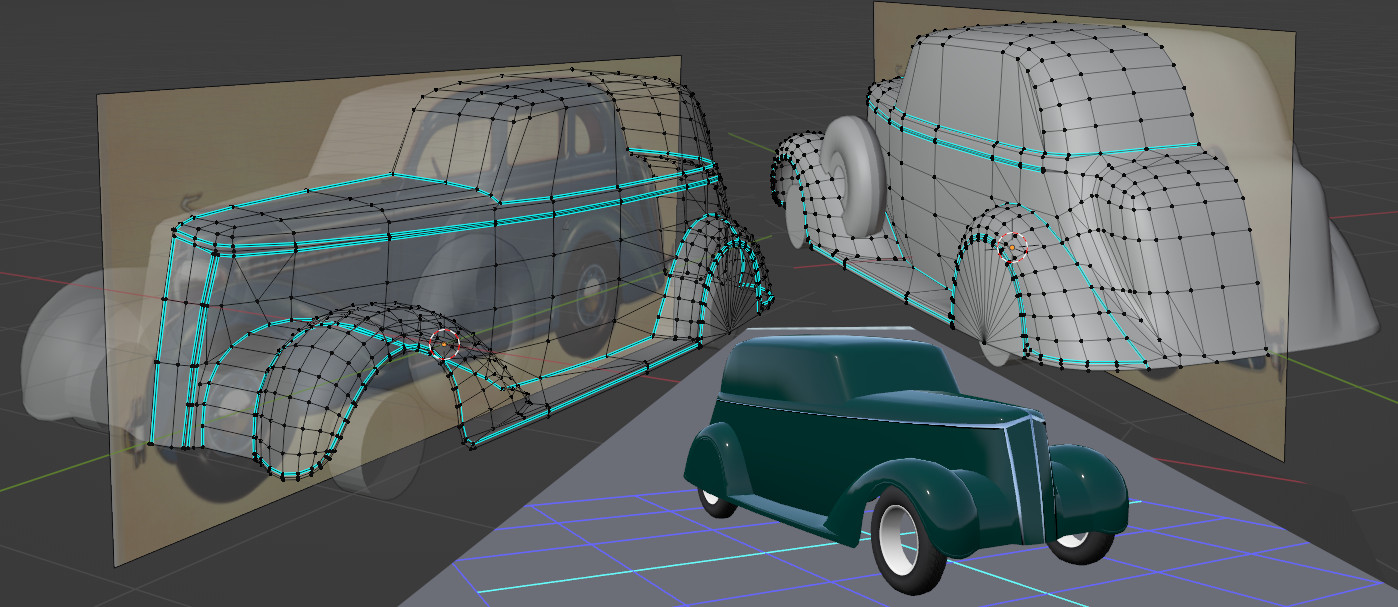Click the green car's front grille
The height and width of the screenshot is (607, 1398).
pos(1025,482)
